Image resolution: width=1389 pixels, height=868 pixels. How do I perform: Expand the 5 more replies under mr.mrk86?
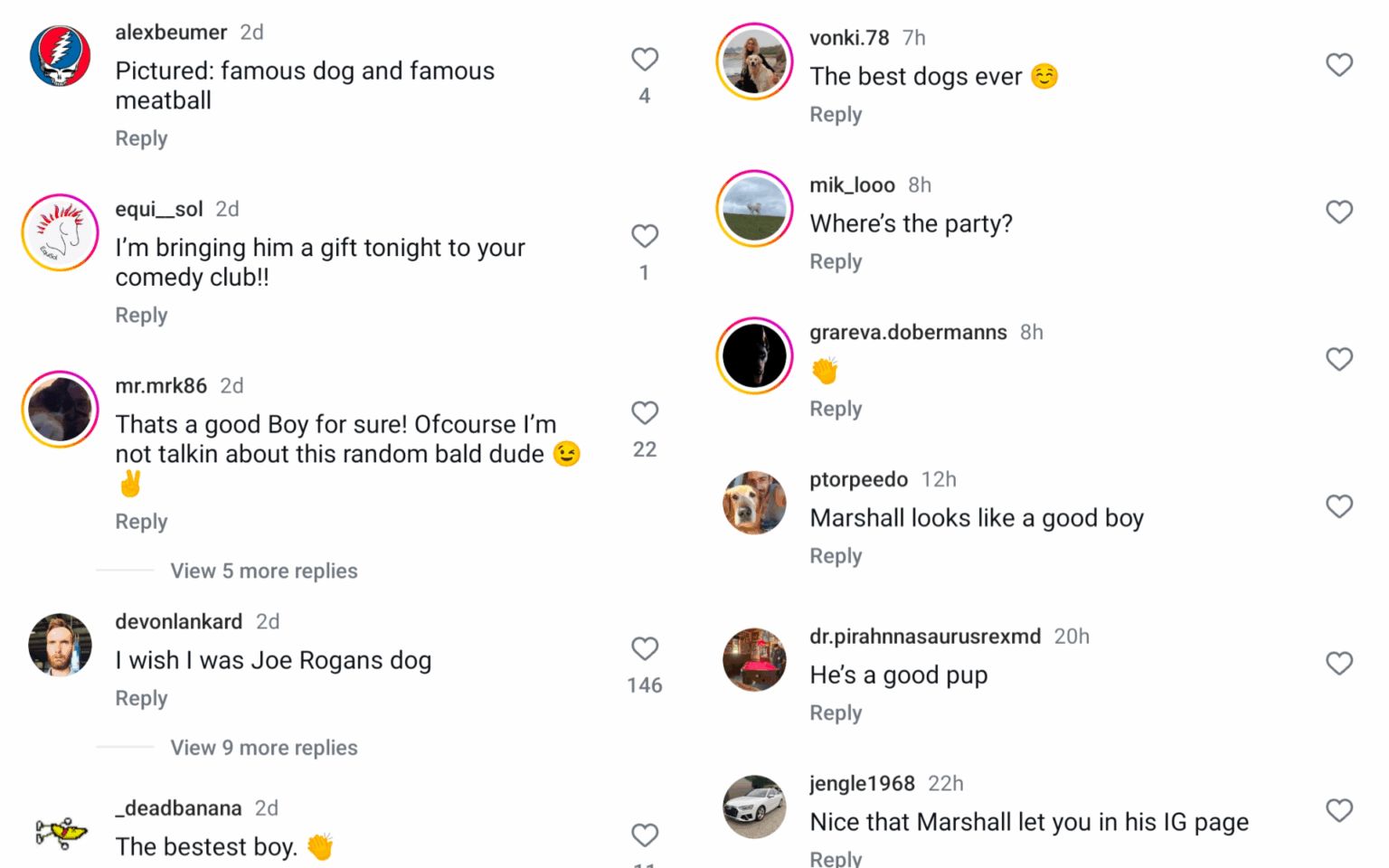[263, 571]
